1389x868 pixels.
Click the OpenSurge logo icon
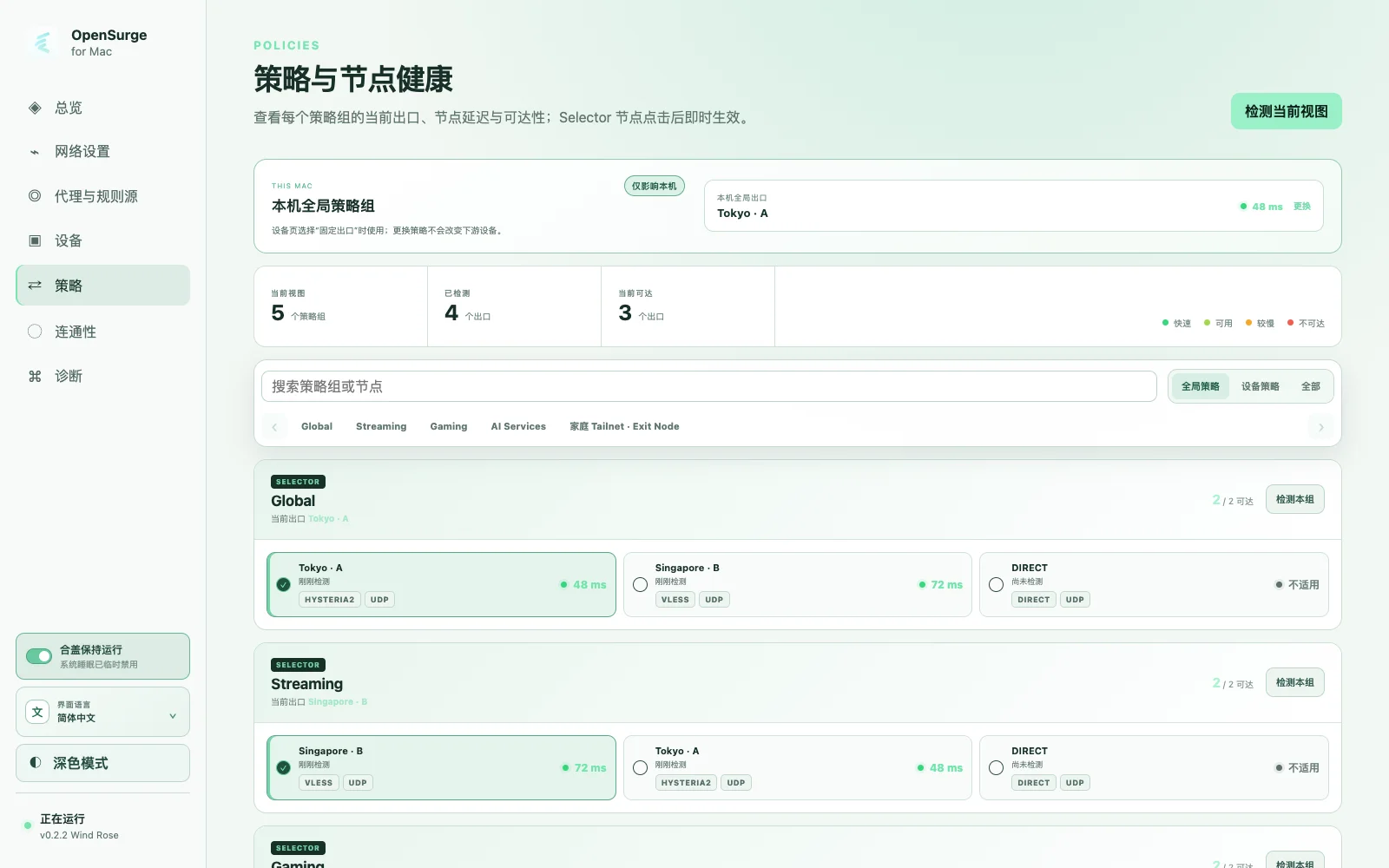pos(43,42)
